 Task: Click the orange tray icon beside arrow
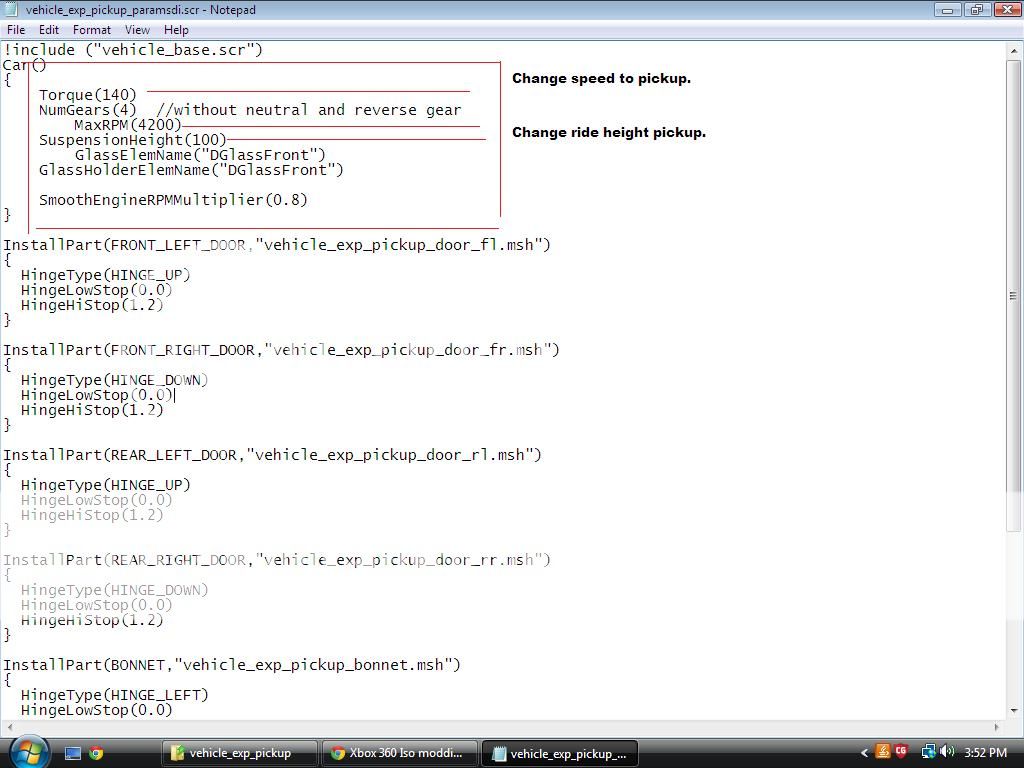(883, 752)
